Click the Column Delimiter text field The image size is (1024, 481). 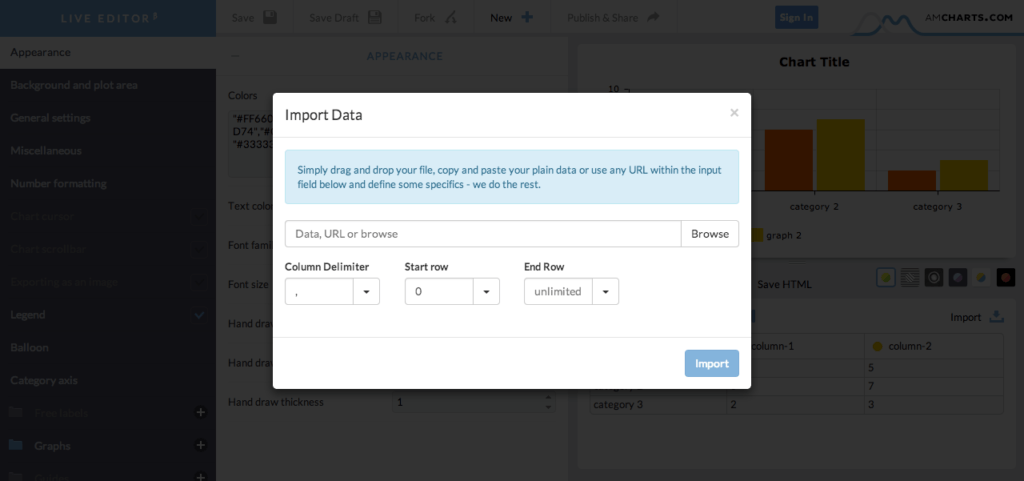(x=319, y=292)
